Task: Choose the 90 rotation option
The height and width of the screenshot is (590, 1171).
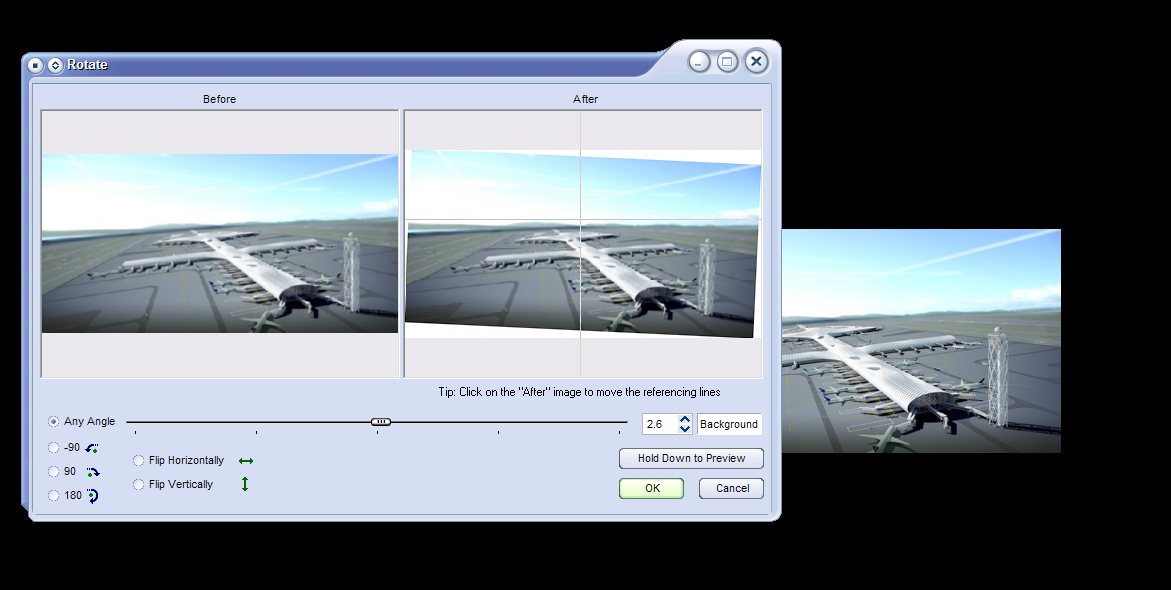Action: click(x=53, y=471)
